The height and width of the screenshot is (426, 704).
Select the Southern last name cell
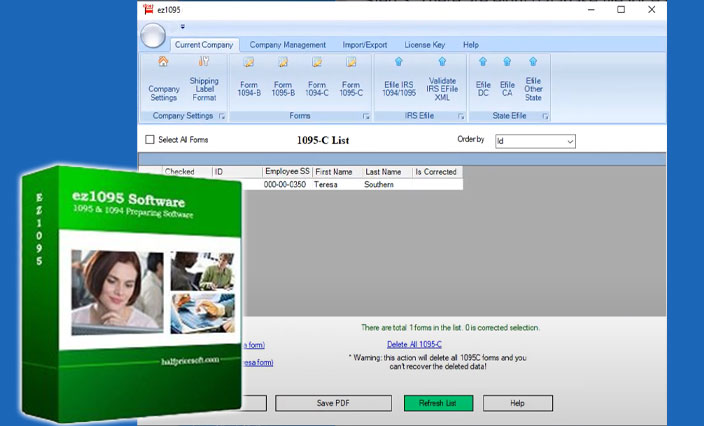pyautogui.click(x=387, y=184)
